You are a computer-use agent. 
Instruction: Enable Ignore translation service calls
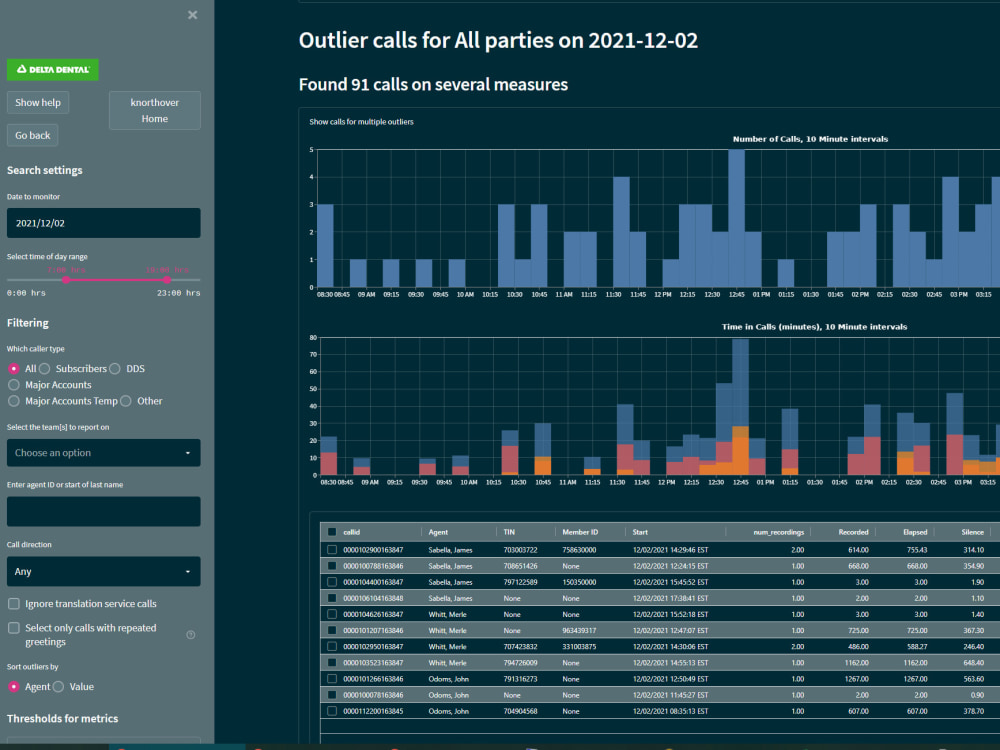[x=13, y=603]
